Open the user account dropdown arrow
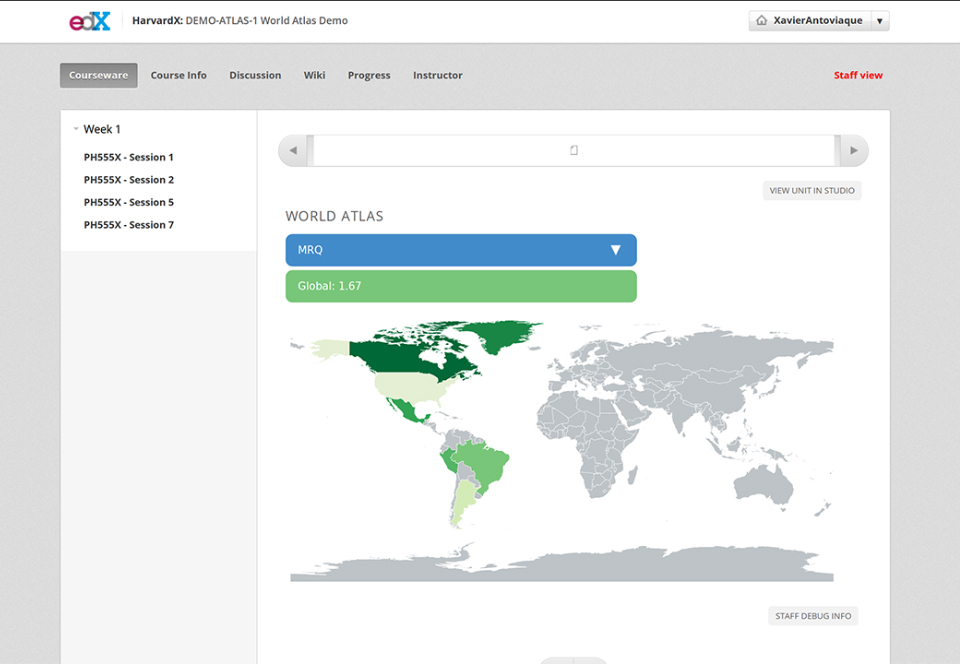 [880, 21]
